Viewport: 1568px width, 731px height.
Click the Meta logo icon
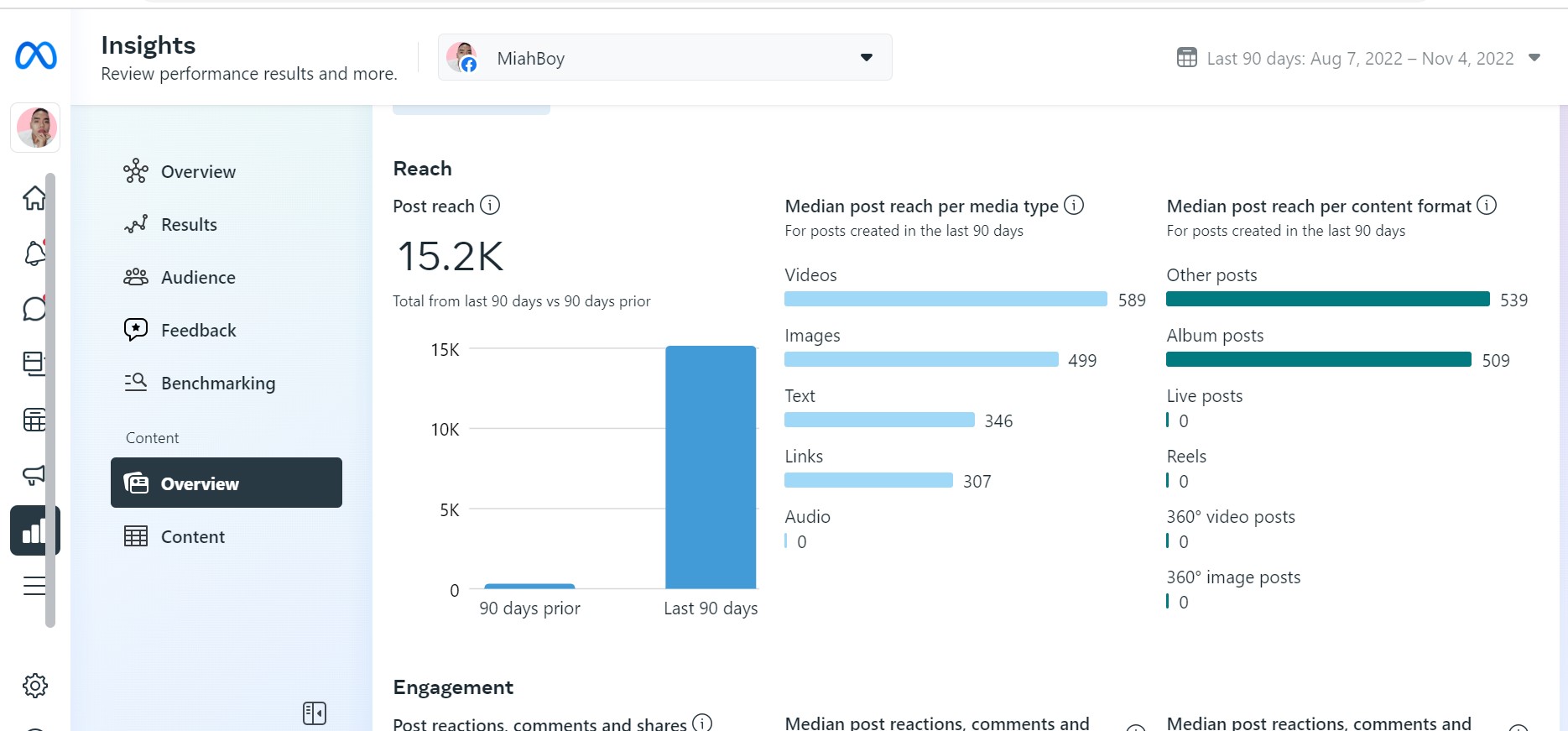click(36, 55)
